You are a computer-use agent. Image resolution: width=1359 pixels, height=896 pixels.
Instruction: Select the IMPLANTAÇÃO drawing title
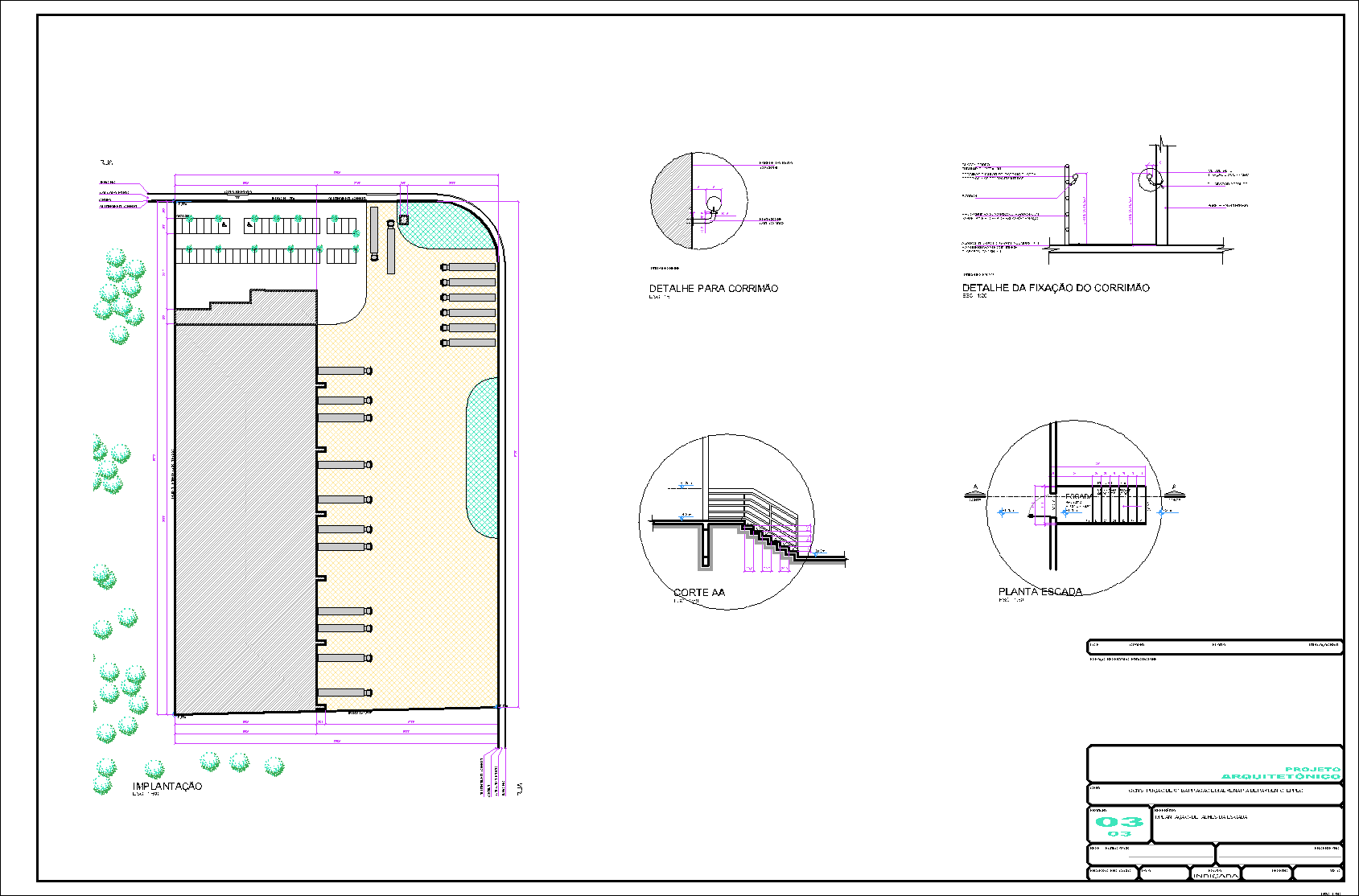coord(167,786)
